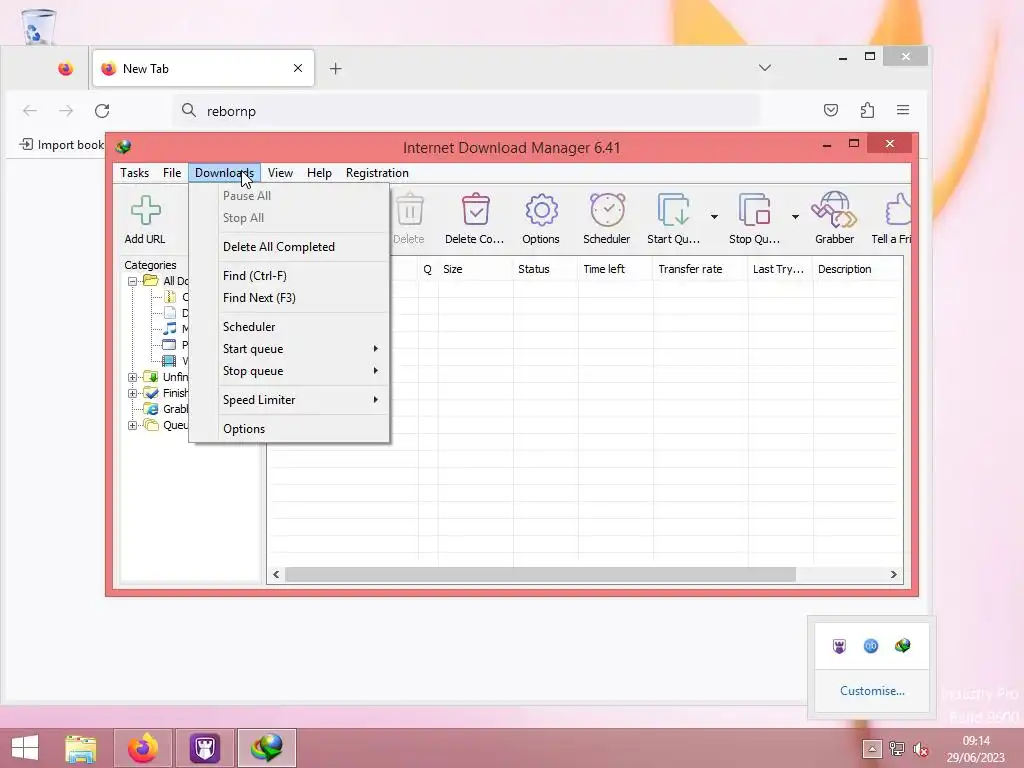Click the Tell a Friend thumbs-up icon
The height and width of the screenshot is (768, 1024).
tap(898, 210)
